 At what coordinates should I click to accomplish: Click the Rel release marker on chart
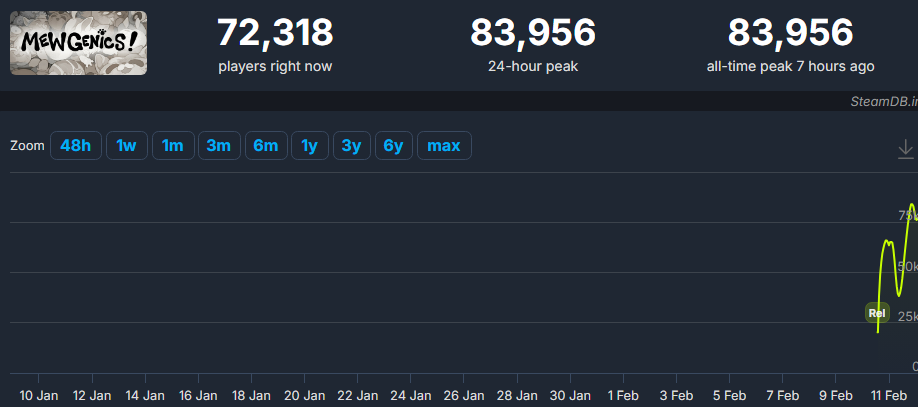pos(877,313)
